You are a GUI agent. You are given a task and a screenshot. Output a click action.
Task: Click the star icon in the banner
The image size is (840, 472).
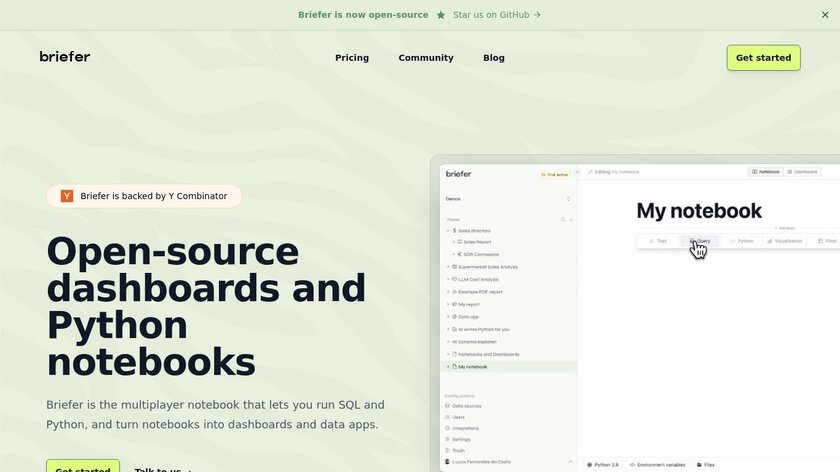coord(440,15)
